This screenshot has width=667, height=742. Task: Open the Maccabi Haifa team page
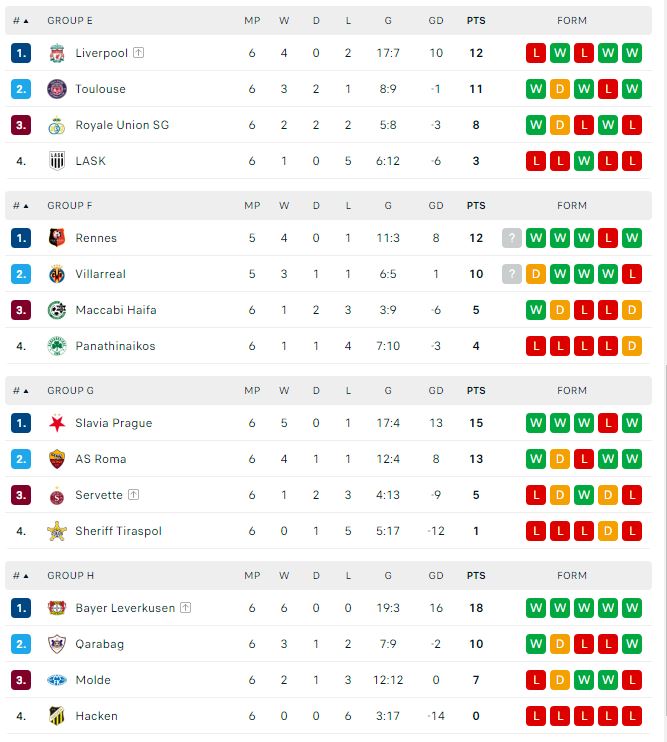115,310
